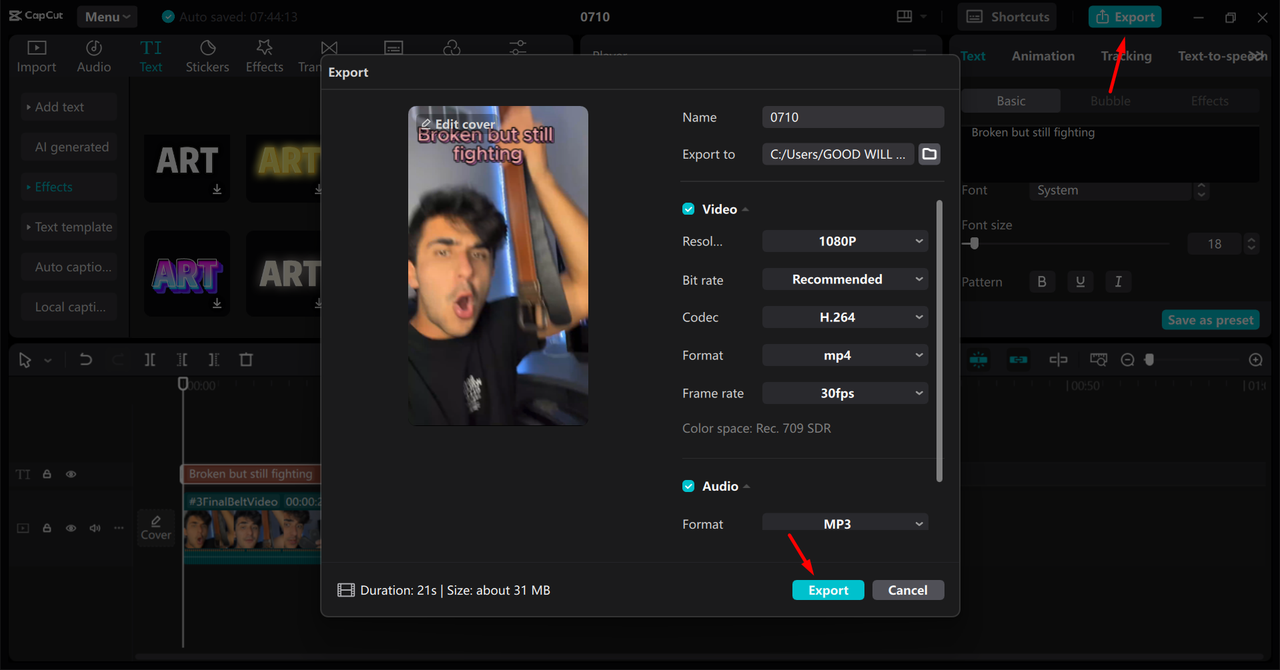1280x670 pixels.
Task: Open the audio Format MP3 dropdown
Action: [845, 523]
